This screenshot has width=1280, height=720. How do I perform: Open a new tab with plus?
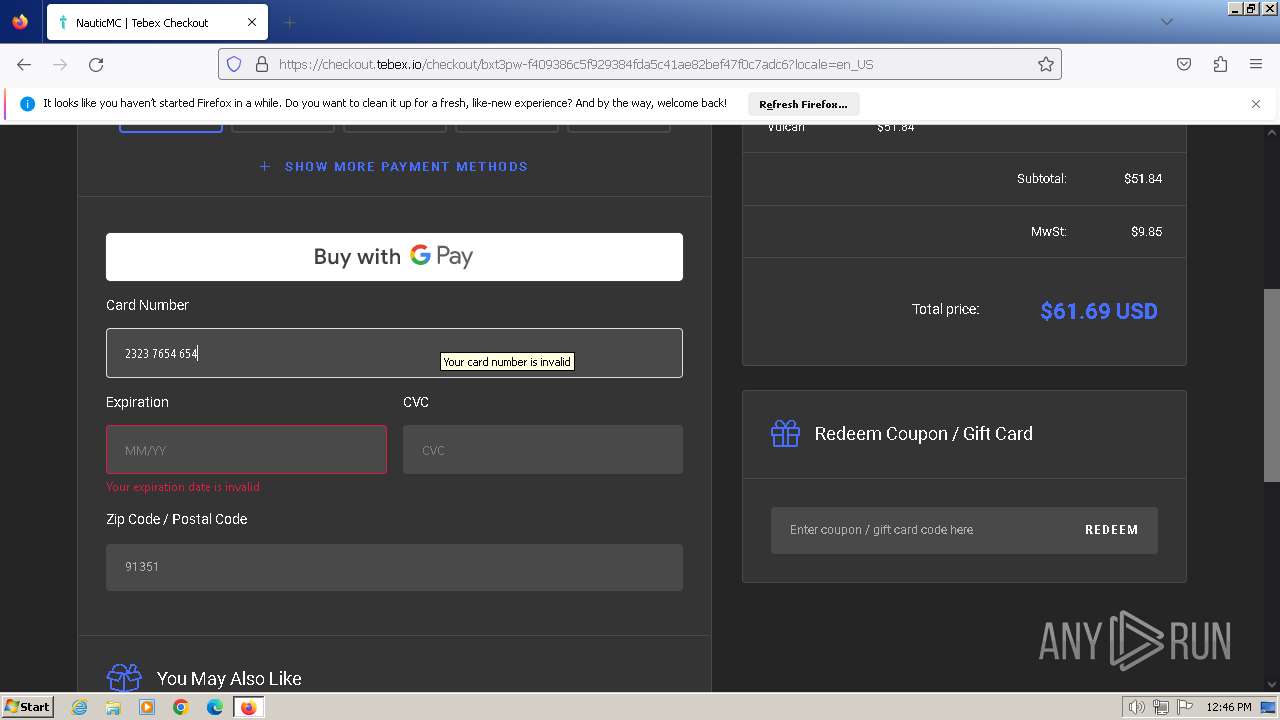point(289,22)
